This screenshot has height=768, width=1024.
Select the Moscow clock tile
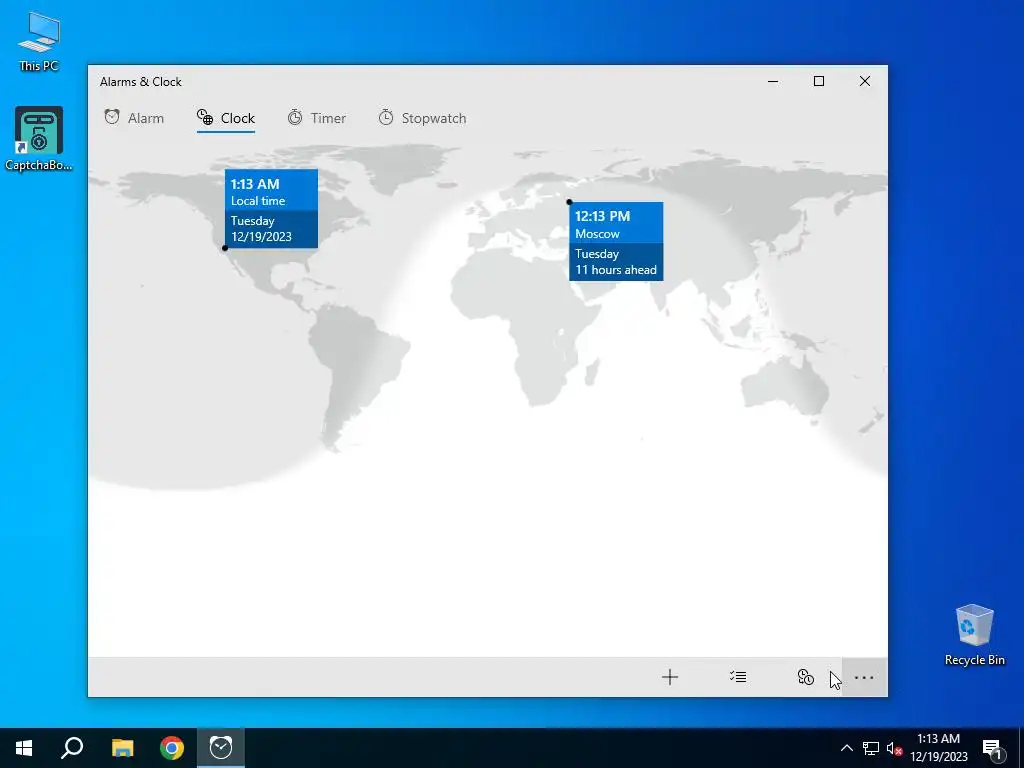[x=616, y=242]
